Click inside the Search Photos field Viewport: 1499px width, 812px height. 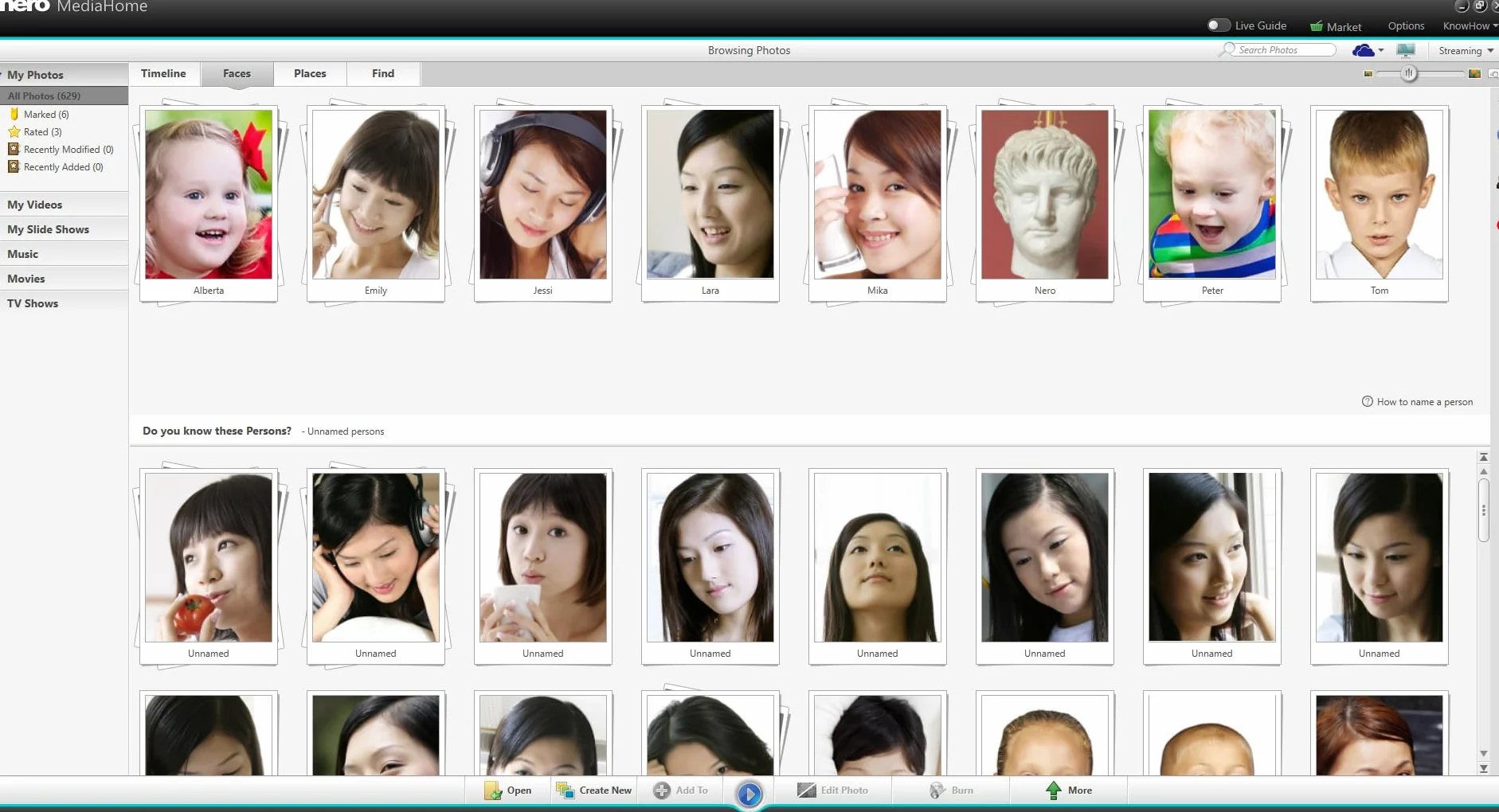click(x=1284, y=50)
